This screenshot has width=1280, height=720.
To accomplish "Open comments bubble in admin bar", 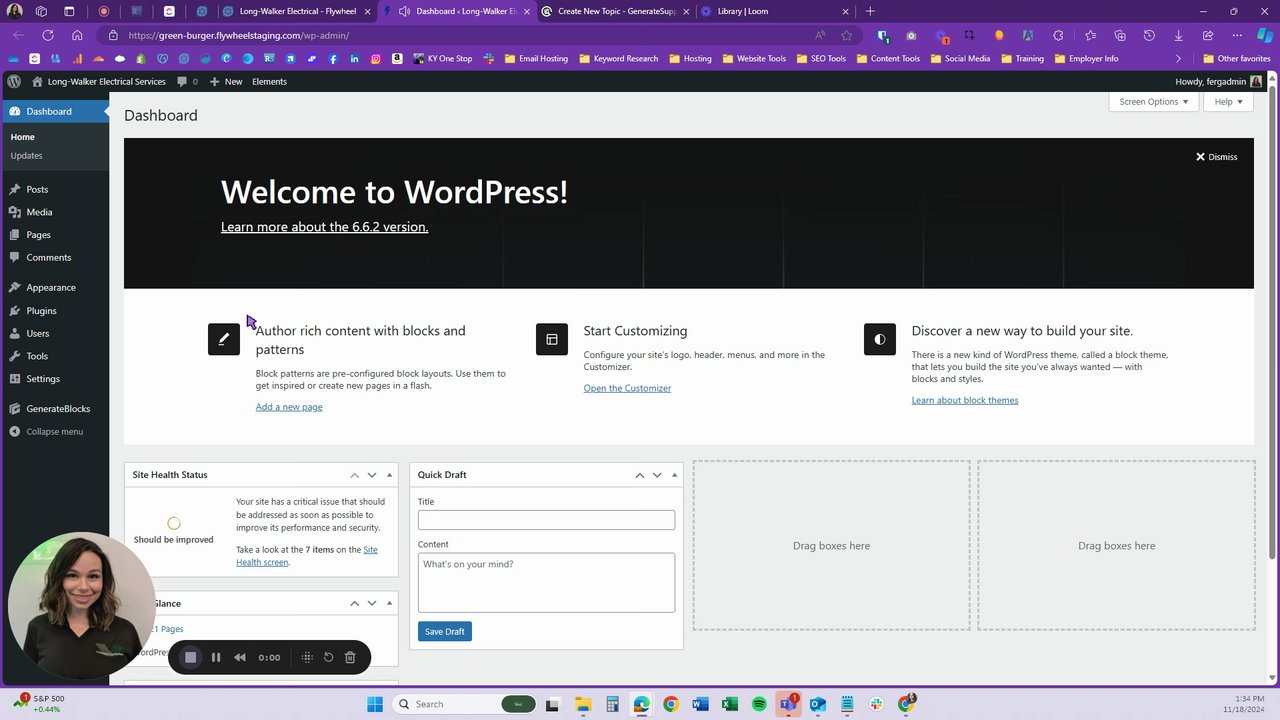I will pos(187,81).
